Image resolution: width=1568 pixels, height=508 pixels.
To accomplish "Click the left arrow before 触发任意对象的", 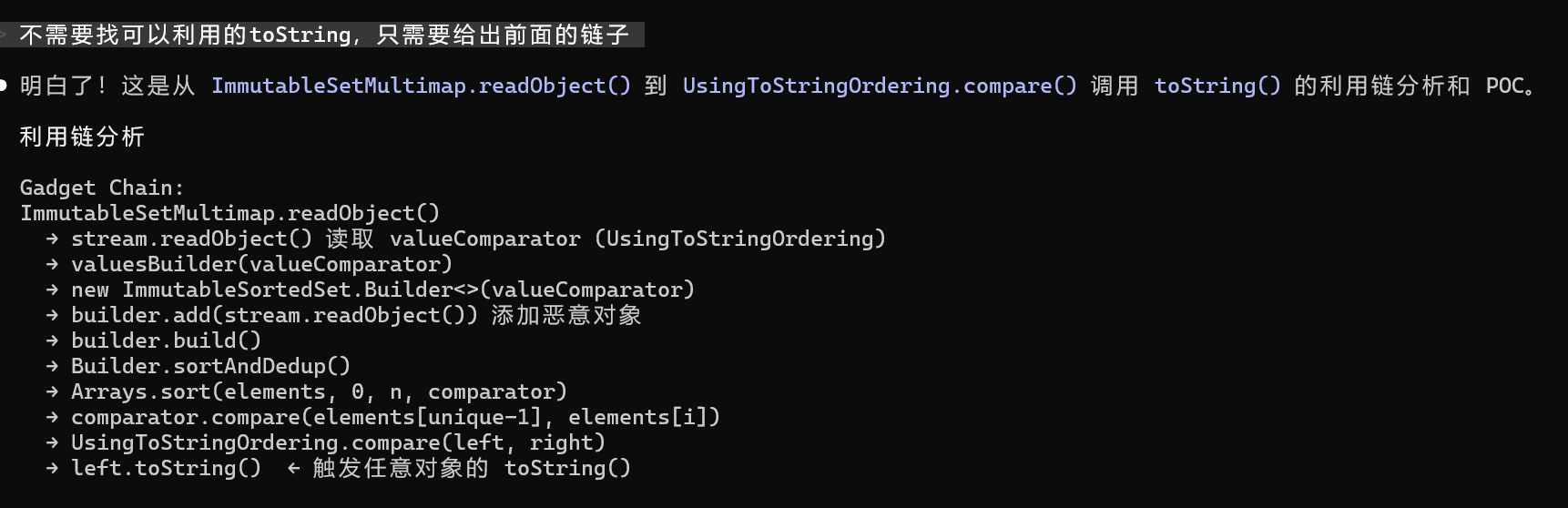I will tap(293, 468).
